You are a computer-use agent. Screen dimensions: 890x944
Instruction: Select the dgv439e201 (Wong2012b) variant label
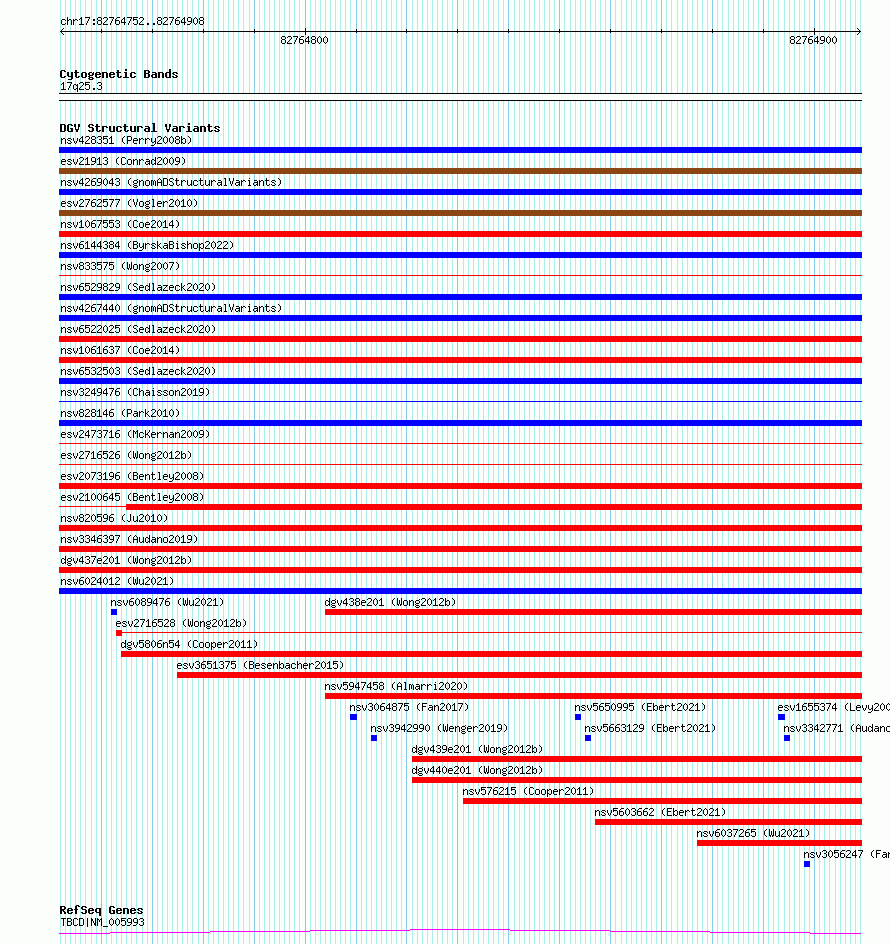pyautogui.click(x=477, y=750)
